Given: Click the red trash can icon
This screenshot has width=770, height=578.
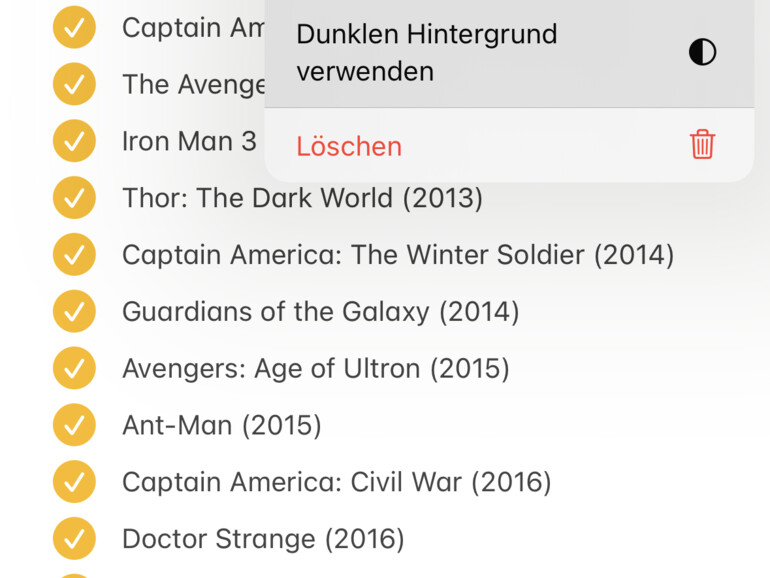Looking at the screenshot, I should (703, 145).
